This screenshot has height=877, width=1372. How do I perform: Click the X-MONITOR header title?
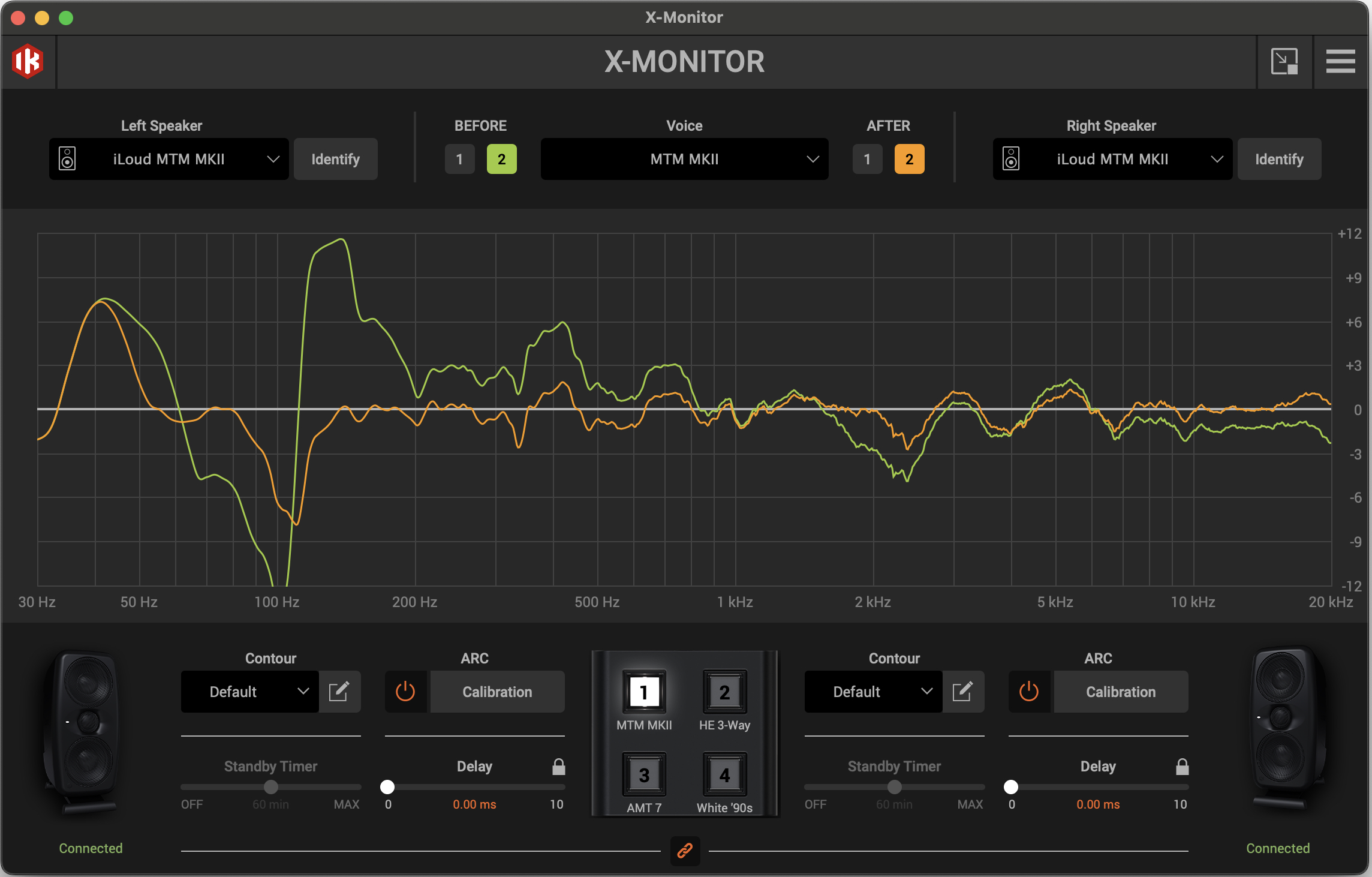684,61
